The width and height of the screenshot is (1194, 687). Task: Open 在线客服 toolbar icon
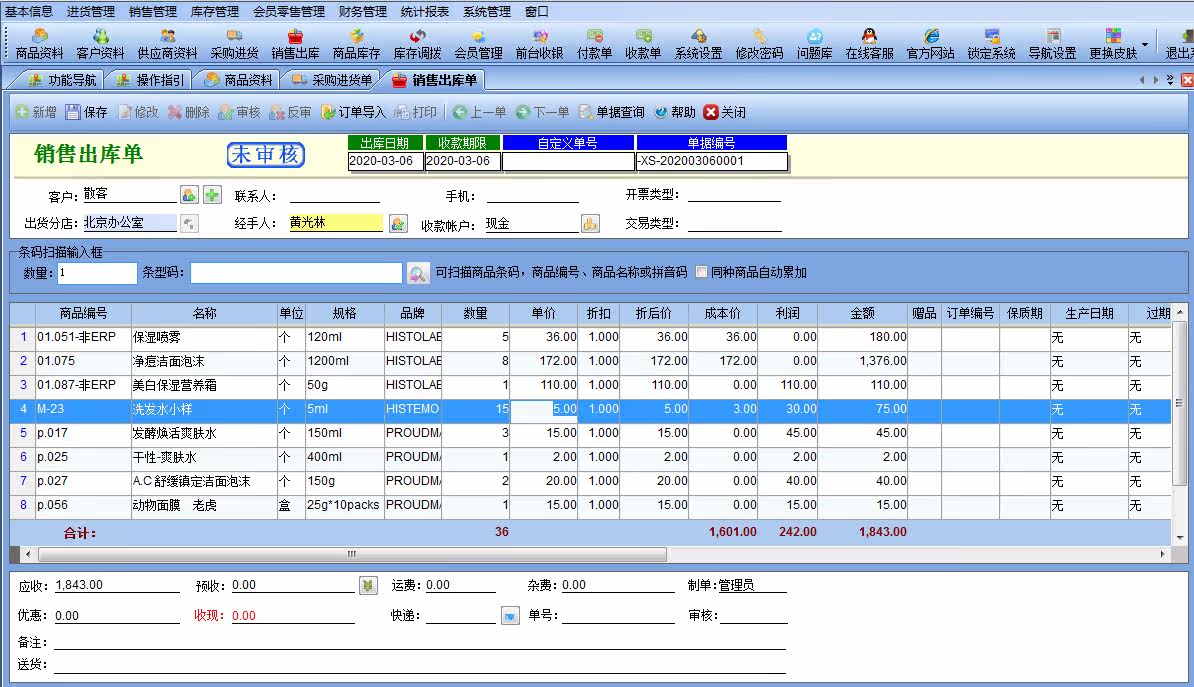coord(870,44)
